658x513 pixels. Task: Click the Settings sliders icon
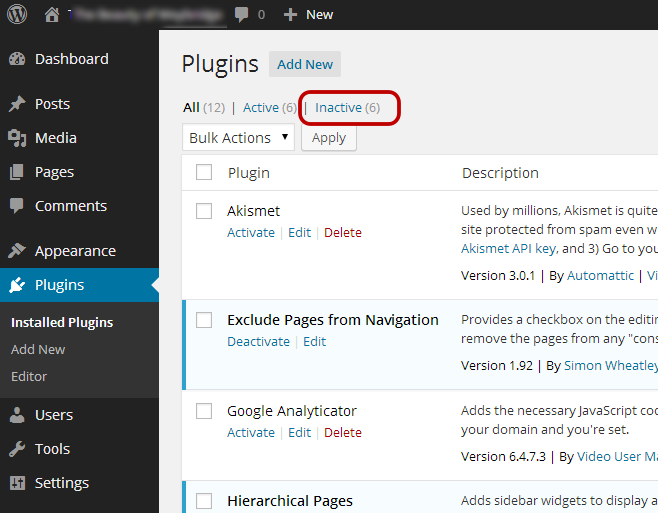pos(17,483)
